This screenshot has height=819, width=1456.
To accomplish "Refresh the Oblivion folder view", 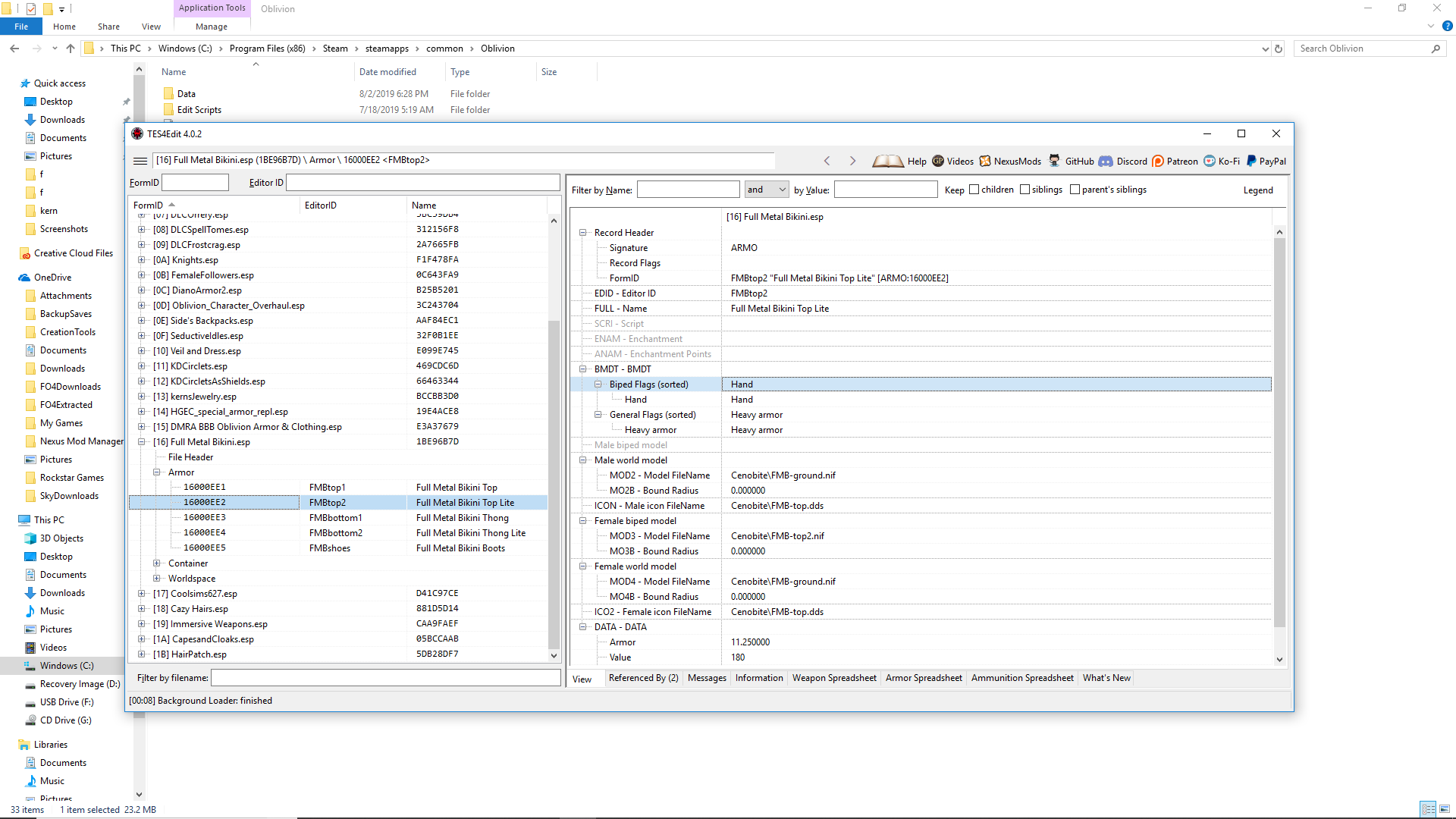I will (x=1279, y=49).
